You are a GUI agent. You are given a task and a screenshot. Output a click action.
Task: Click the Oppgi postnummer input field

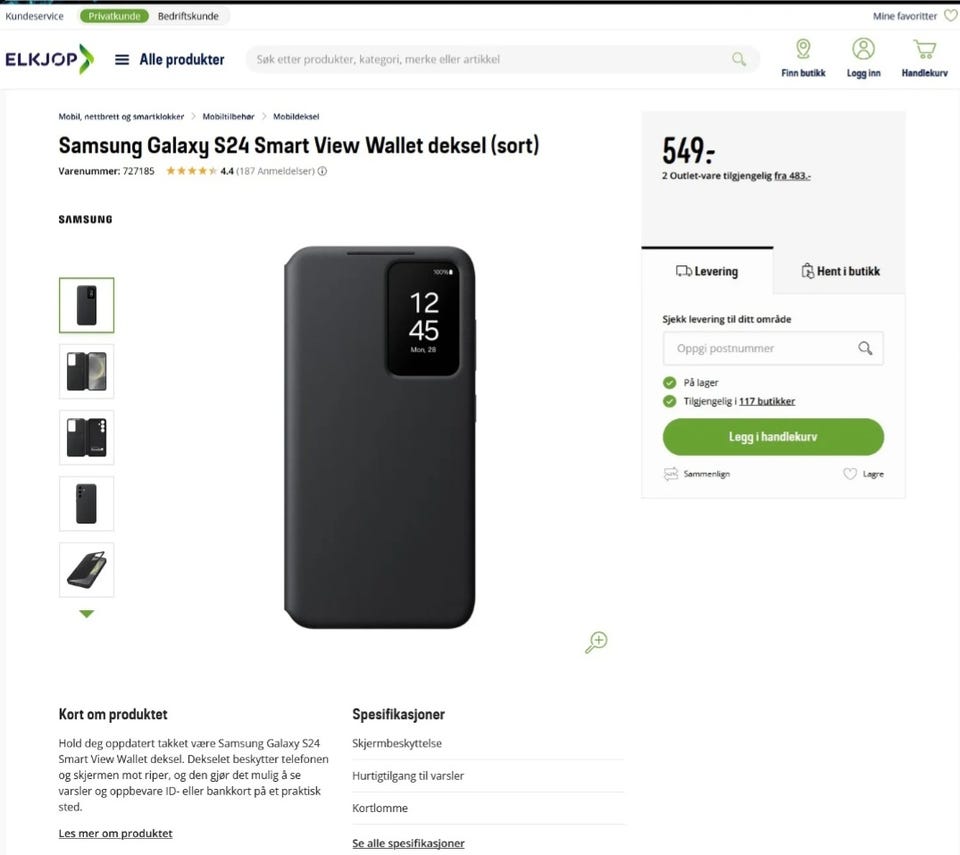tap(773, 348)
